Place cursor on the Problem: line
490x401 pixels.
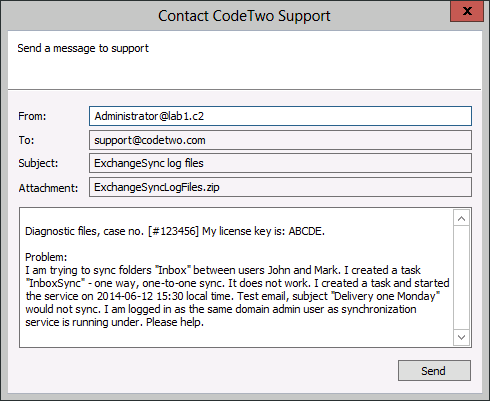click(x=46, y=257)
